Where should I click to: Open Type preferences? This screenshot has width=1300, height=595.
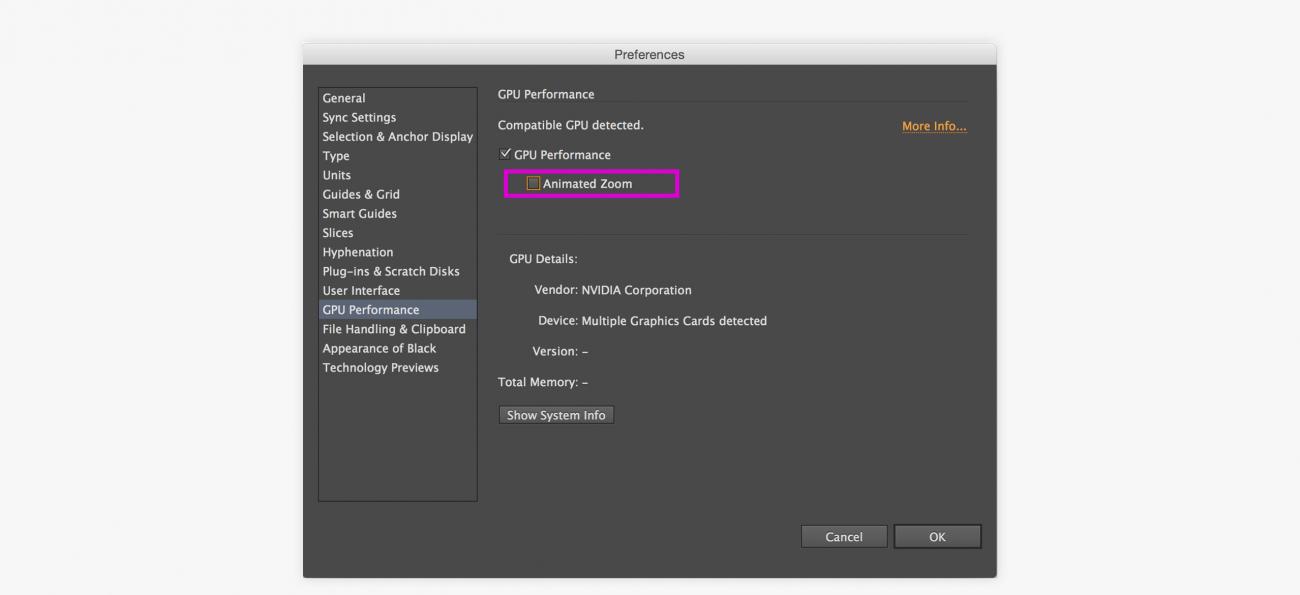click(397, 156)
